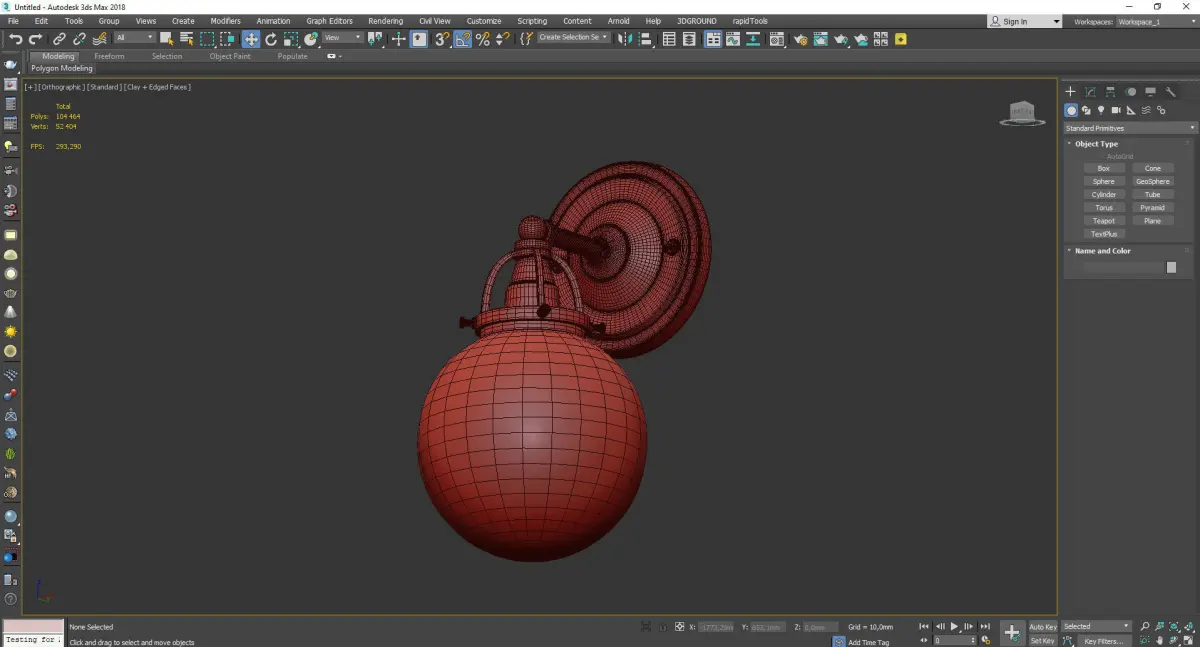Click the X coordinate input field
Image resolution: width=1200 pixels, height=647 pixels.
715,627
